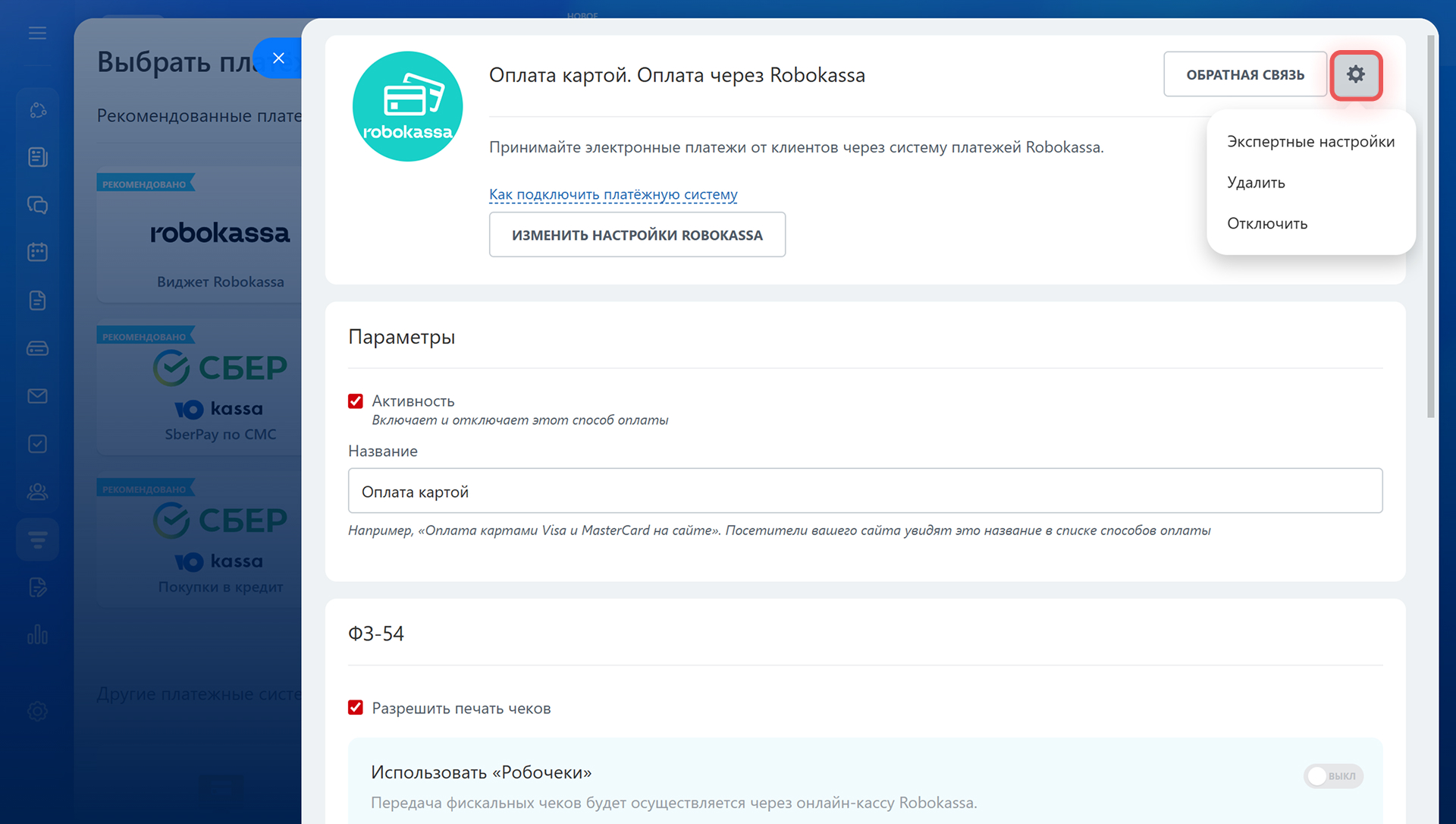Open the documents icon in sidebar
Viewport: 1456px width, 824px height.
click(x=37, y=300)
